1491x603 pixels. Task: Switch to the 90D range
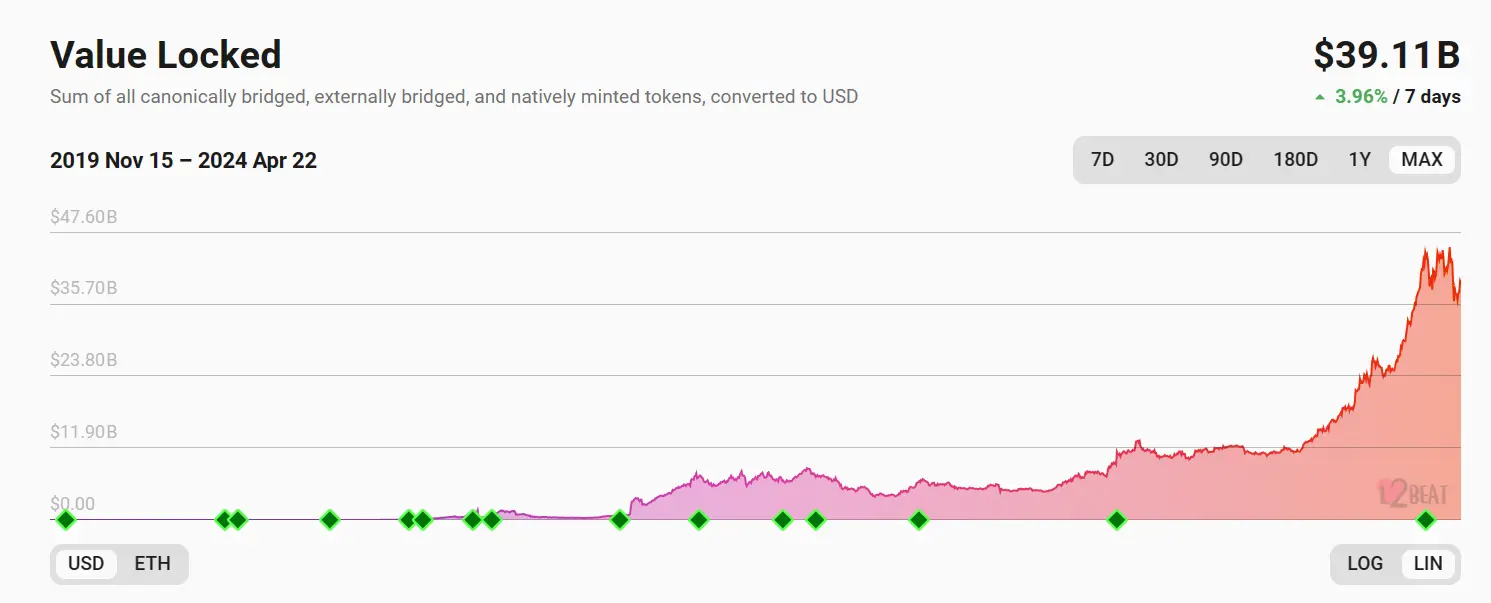[x=1226, y=160]
